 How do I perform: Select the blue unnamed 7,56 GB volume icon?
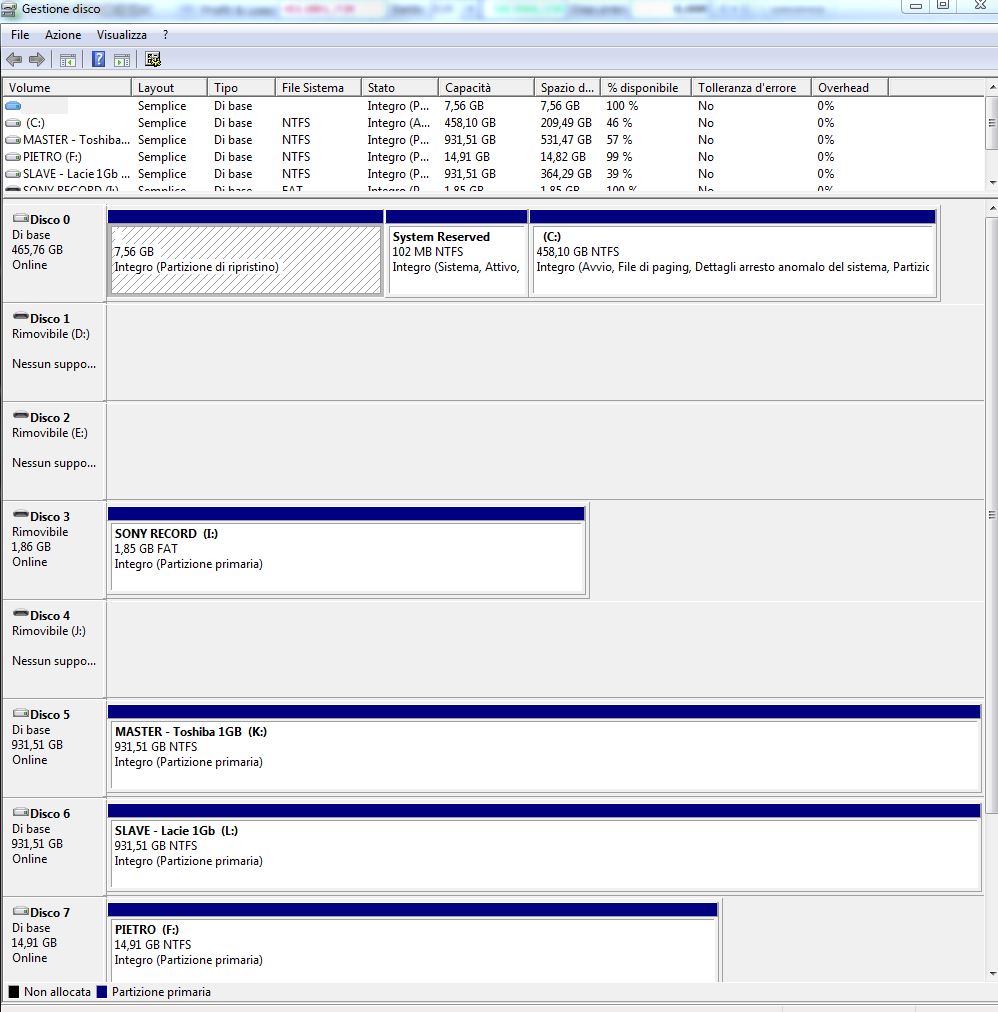pyautogui.click(x=13, y=106)
